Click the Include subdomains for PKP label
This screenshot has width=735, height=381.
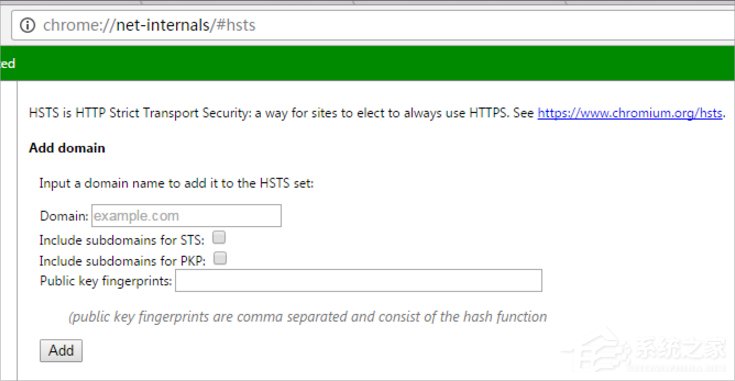(122, 261)
